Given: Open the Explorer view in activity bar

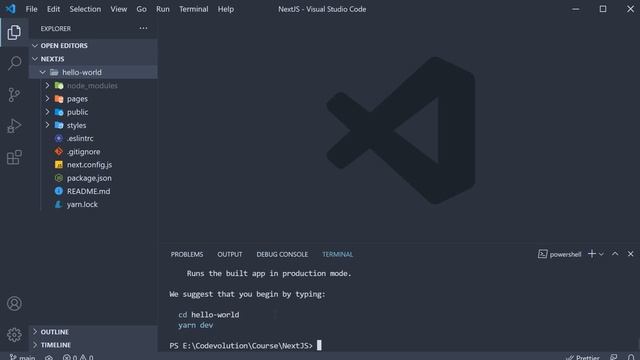Looking at the screenshot, I should point(14,32).
